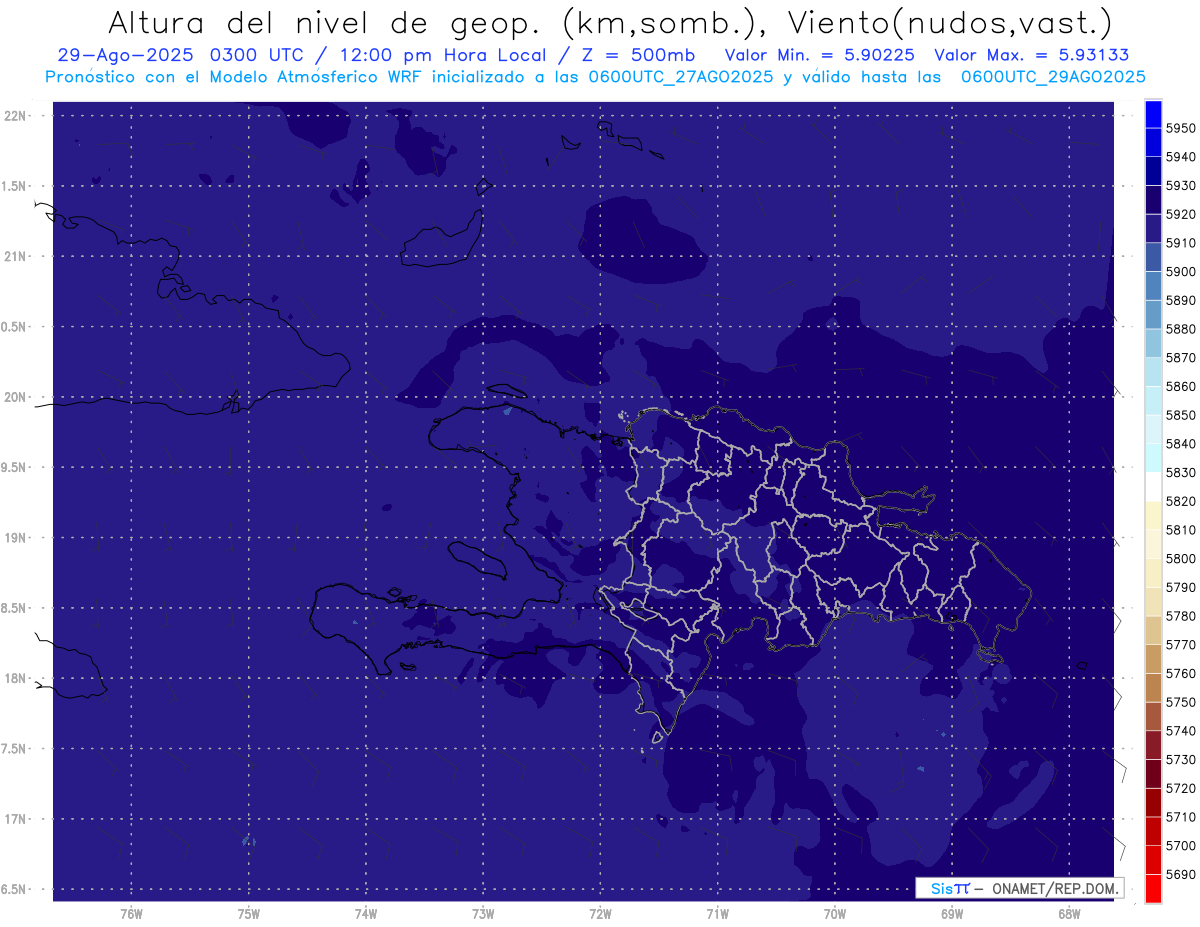Click the 76W longitude axis label
Viewport: 1200px width, 927px height.
point(131,914)
